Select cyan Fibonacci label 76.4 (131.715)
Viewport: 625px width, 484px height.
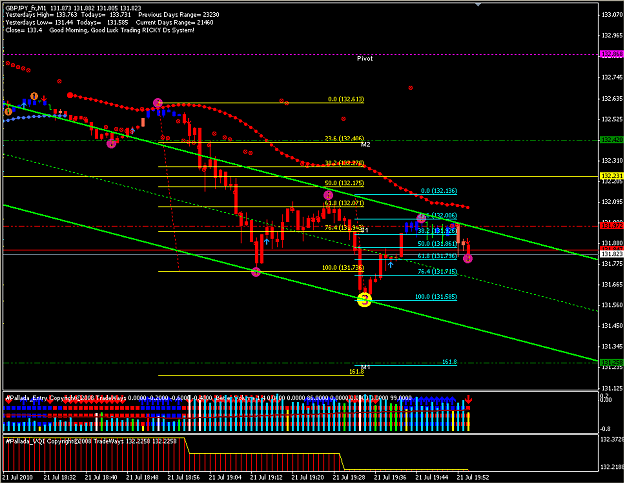[437, 272]
